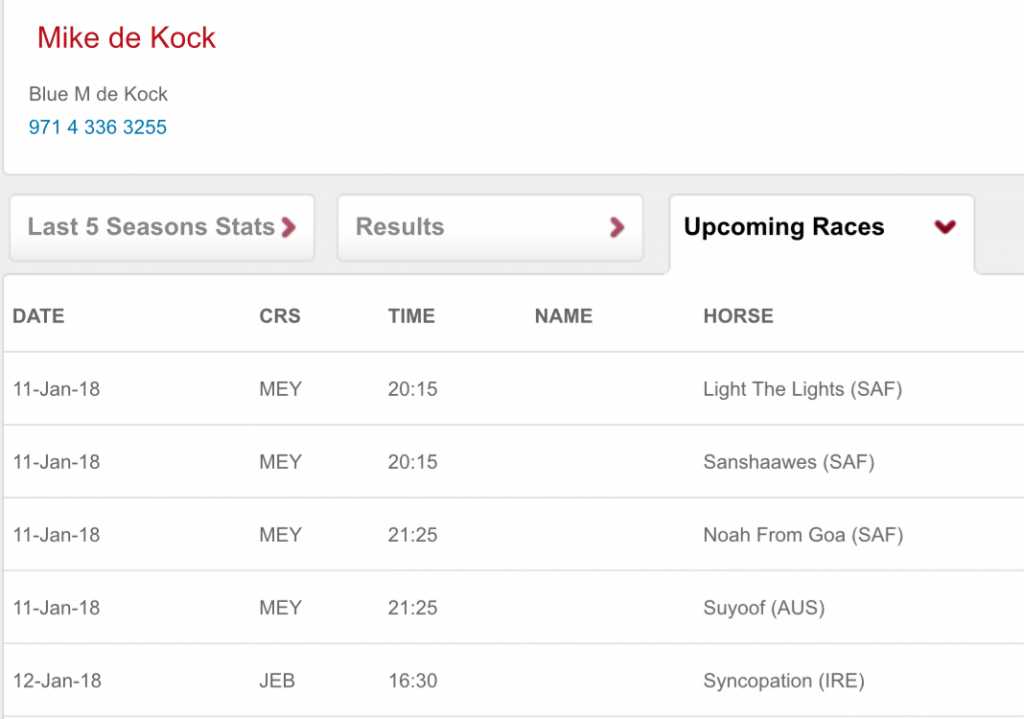Switch to the Results tab

400,227
